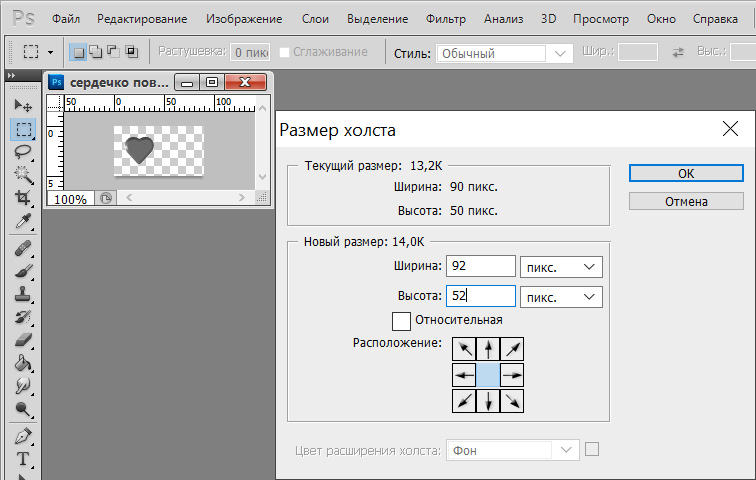The height and width of the screenshot is (480, 756).
Task: Set anchor to middle-right arrow
Action: [512, 375]
